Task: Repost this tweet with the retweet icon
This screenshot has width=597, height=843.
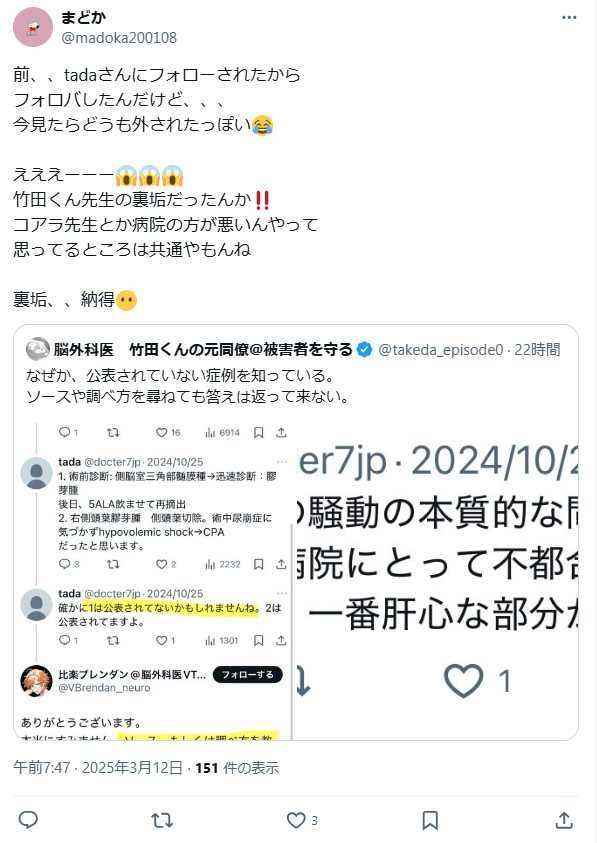Action: (162, 820)
